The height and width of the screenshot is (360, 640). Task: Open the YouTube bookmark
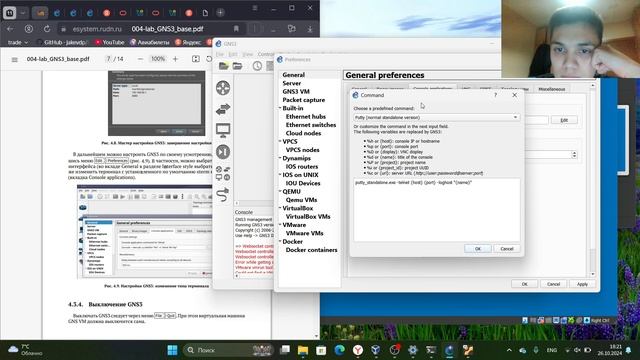coord(109,42)
